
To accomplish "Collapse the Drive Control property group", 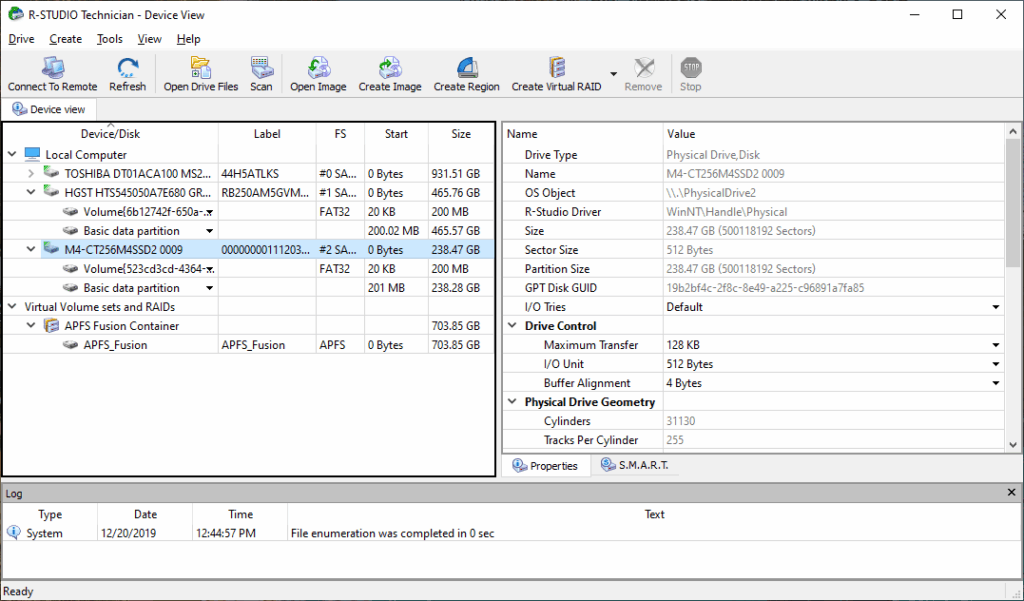I will (x=513, y=325).
